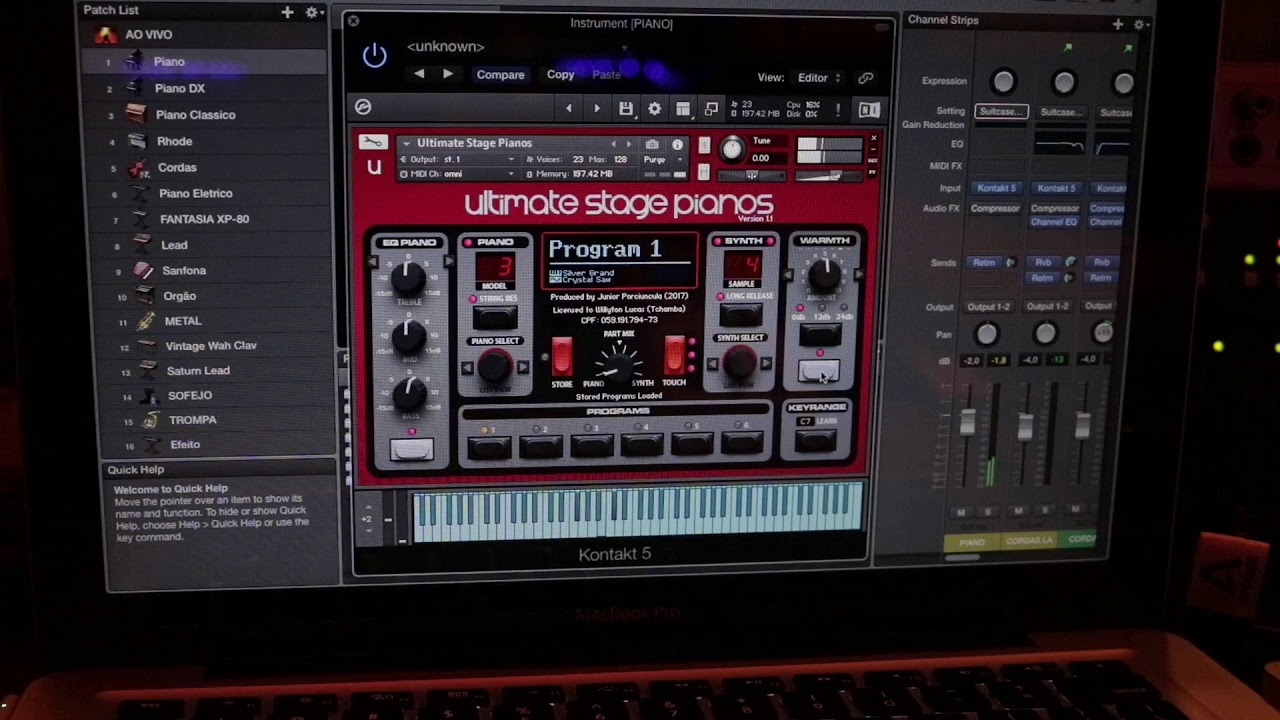Toggle the plug-in power bypass button
1280x720 pixels.
(x=374, y=56)
